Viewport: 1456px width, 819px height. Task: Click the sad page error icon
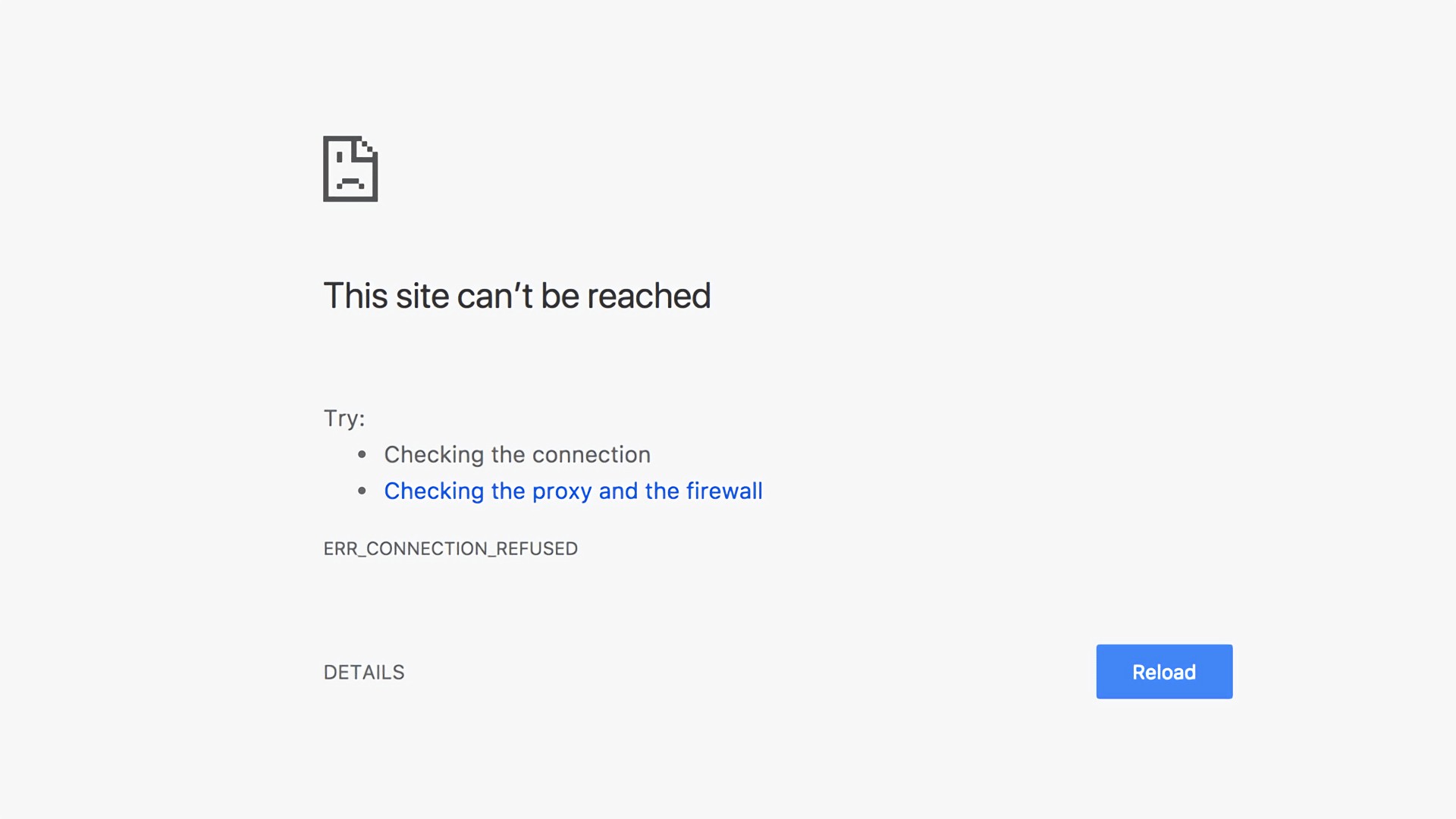coord(350,168)
